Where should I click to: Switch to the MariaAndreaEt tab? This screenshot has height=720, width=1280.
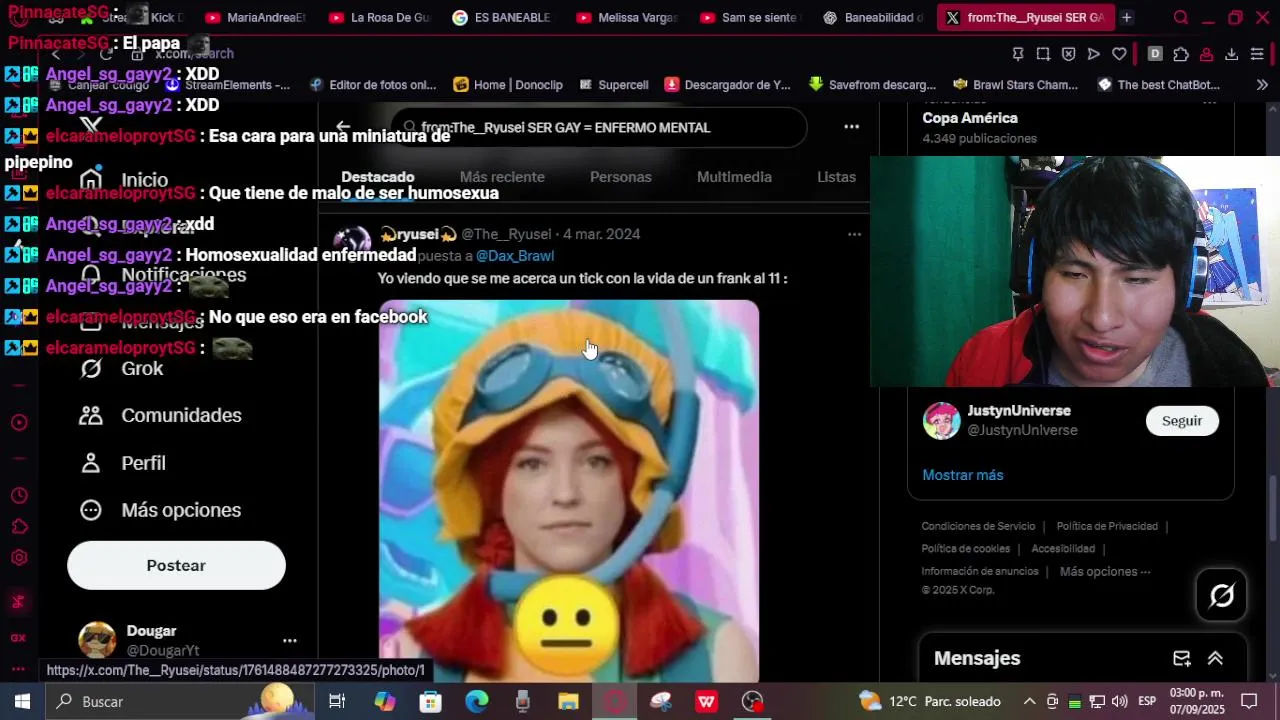(255, 17)
